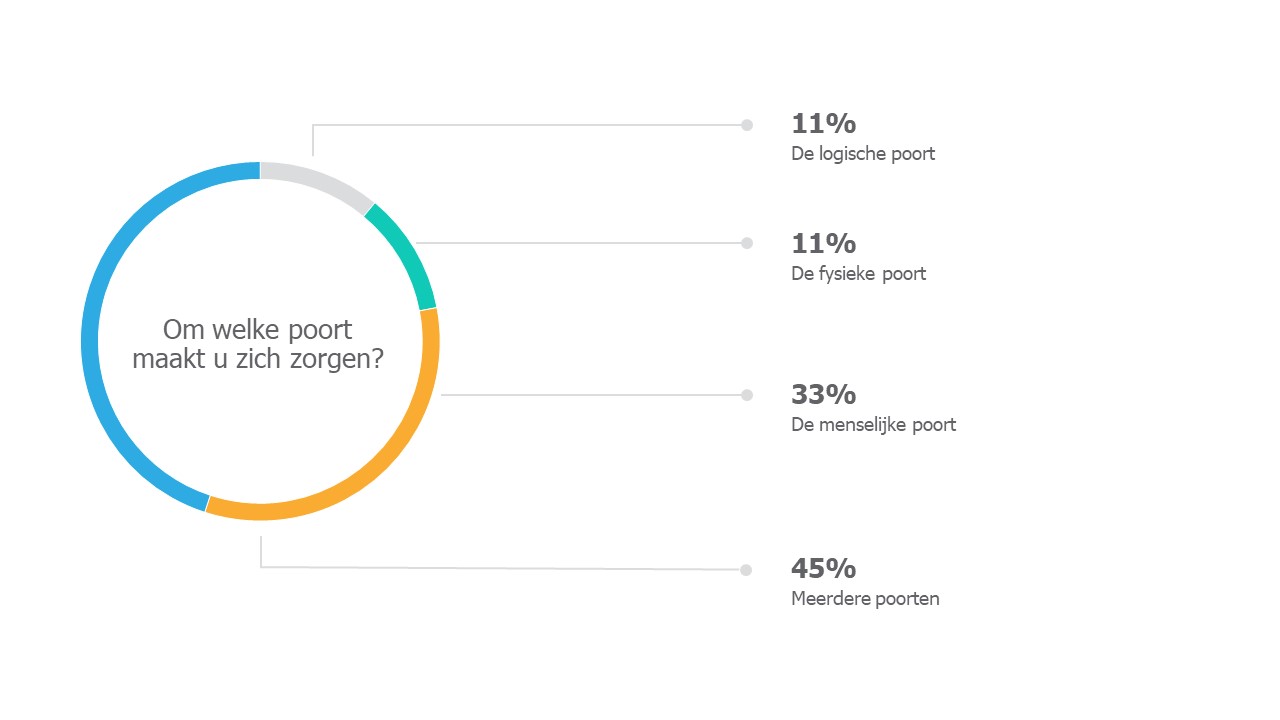Select the 'De menselijke poort' label
Viewport: 1280px width, 720px height.
(873, 425)
